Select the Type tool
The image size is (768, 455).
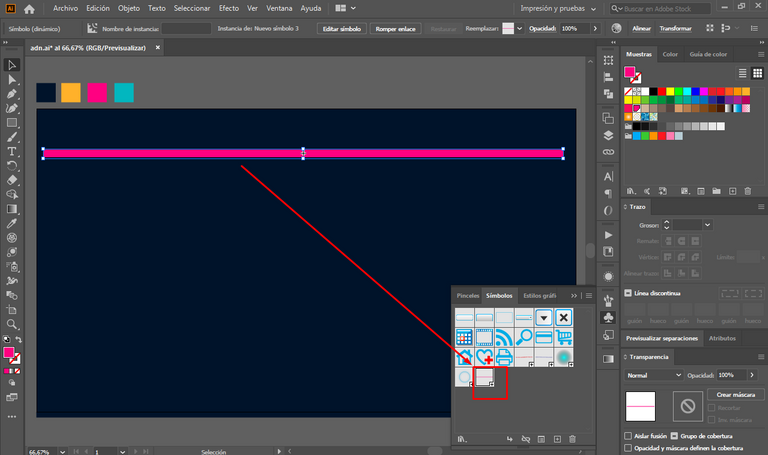tap(12, 151)
